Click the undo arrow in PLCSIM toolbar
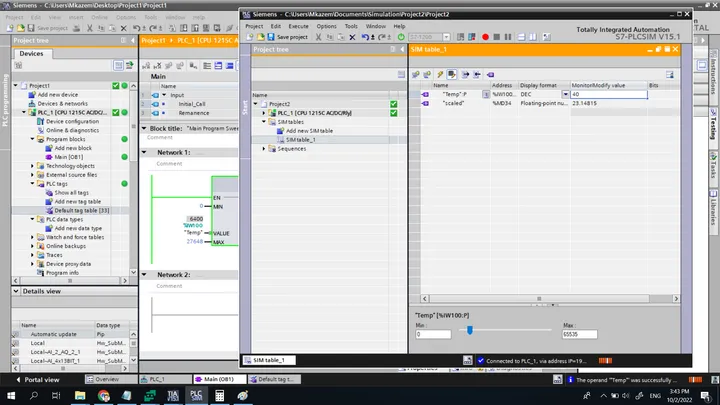720x405 pixels. [365, 37]
